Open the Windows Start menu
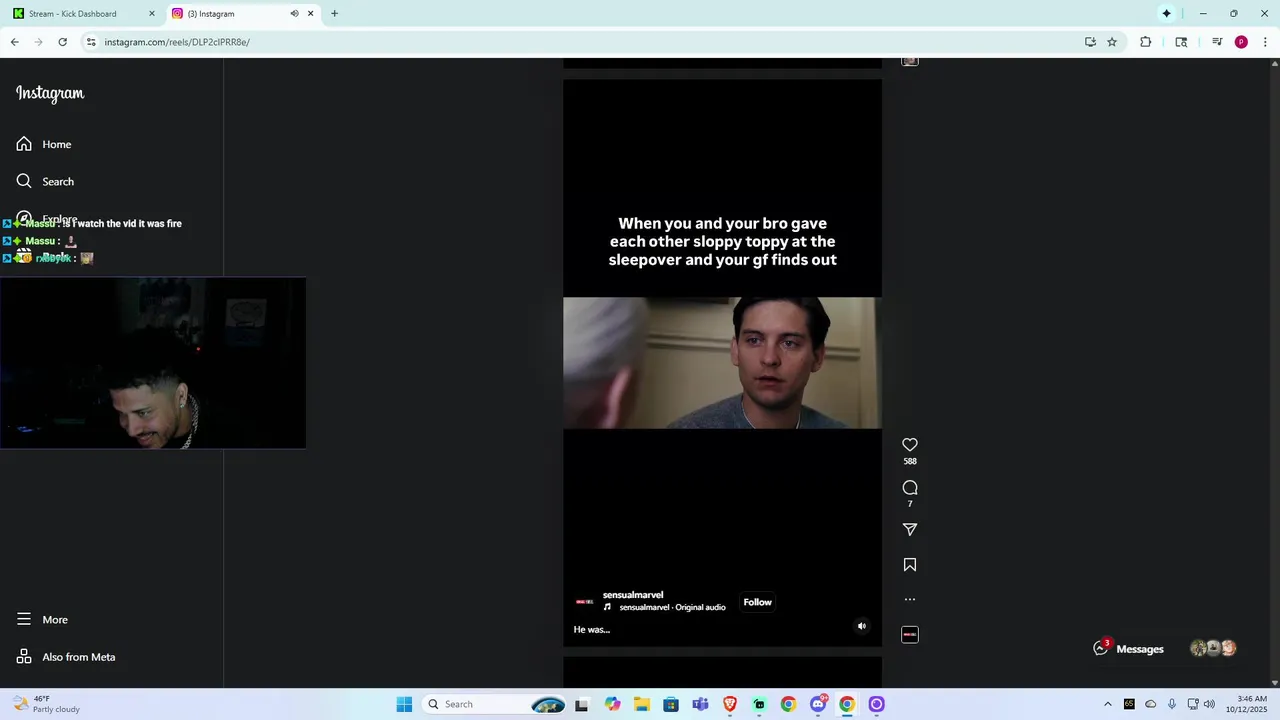The height and width of the screenshot is (720, 1280). point(404,704)
